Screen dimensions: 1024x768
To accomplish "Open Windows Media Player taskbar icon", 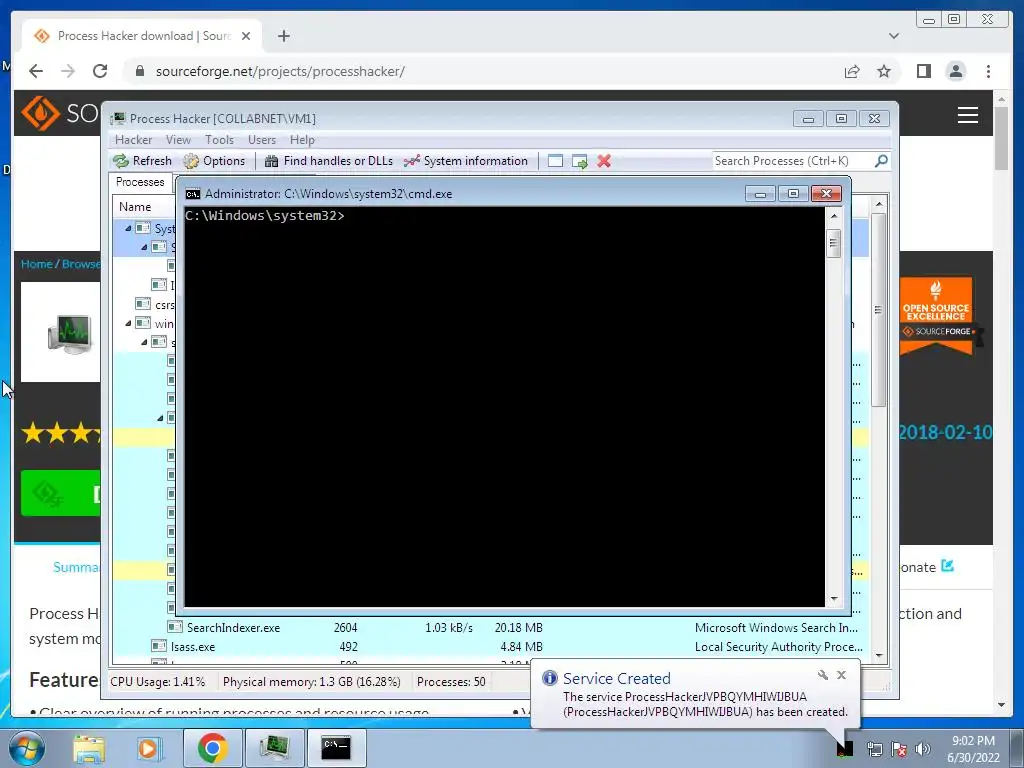I will 148,748.
